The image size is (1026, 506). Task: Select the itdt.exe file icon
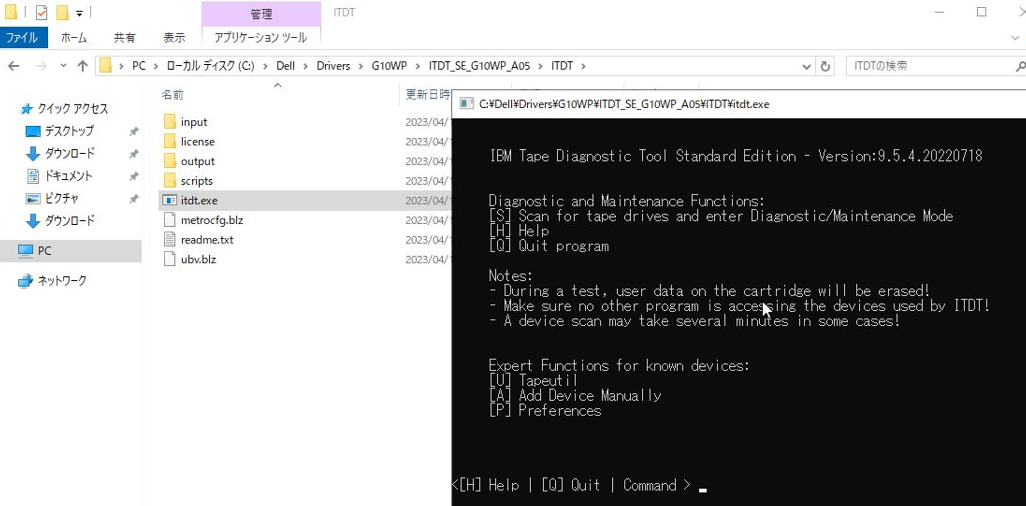coord(169,200)
